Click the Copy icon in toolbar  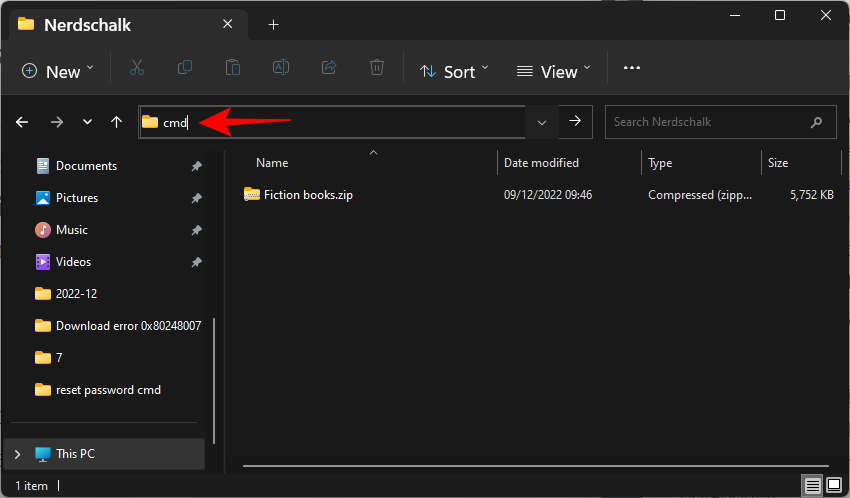coord(185,69)
